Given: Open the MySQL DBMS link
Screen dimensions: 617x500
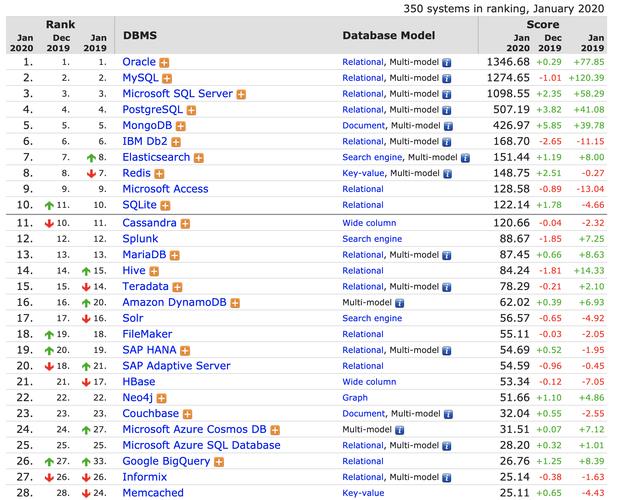Looking at the screenshot, I should click(140, 78).
